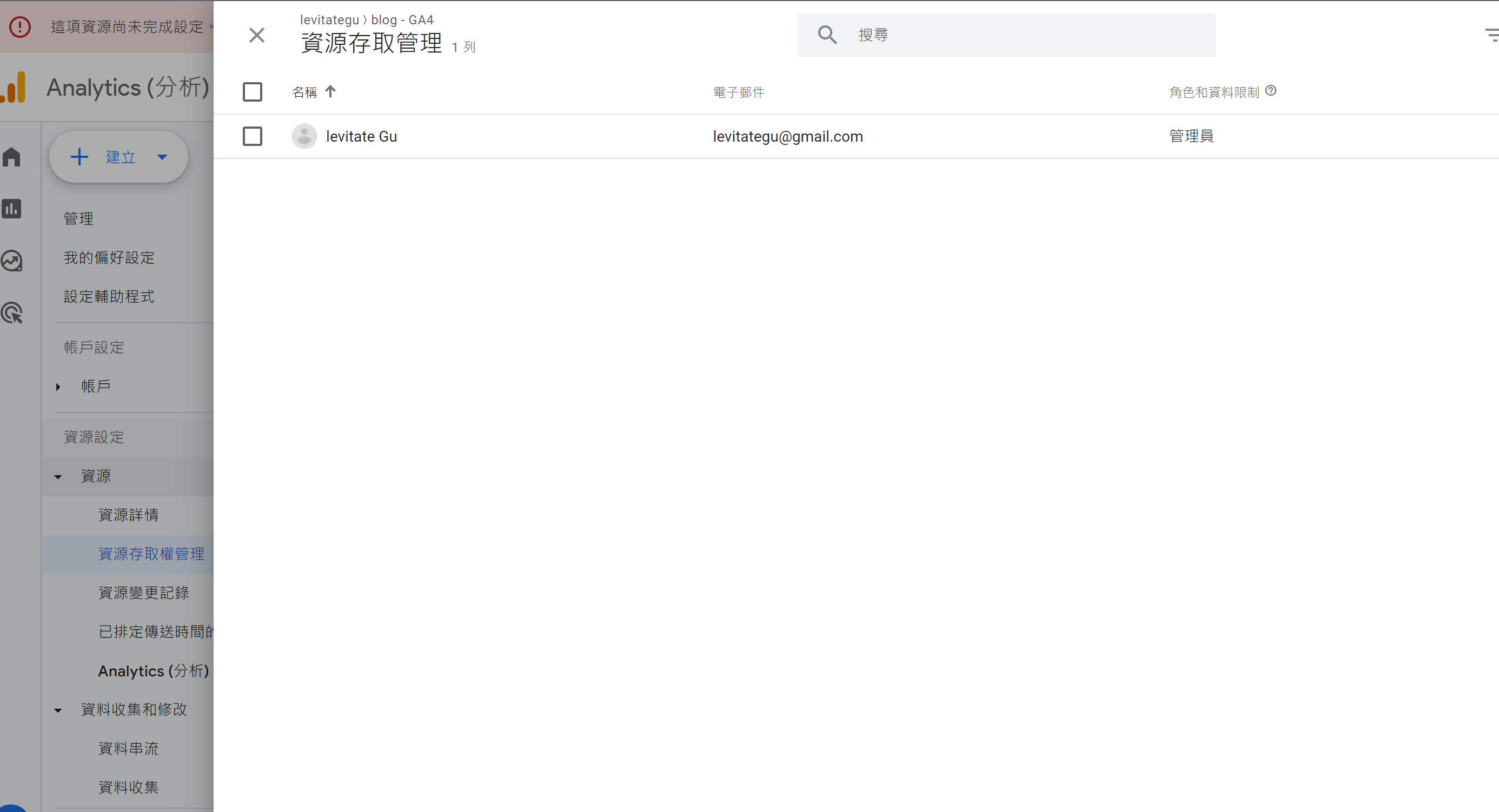Viewport: 1499px width, 812px height.
Task: Click the 名稱 column header
Action: click(x=304, y=92)
